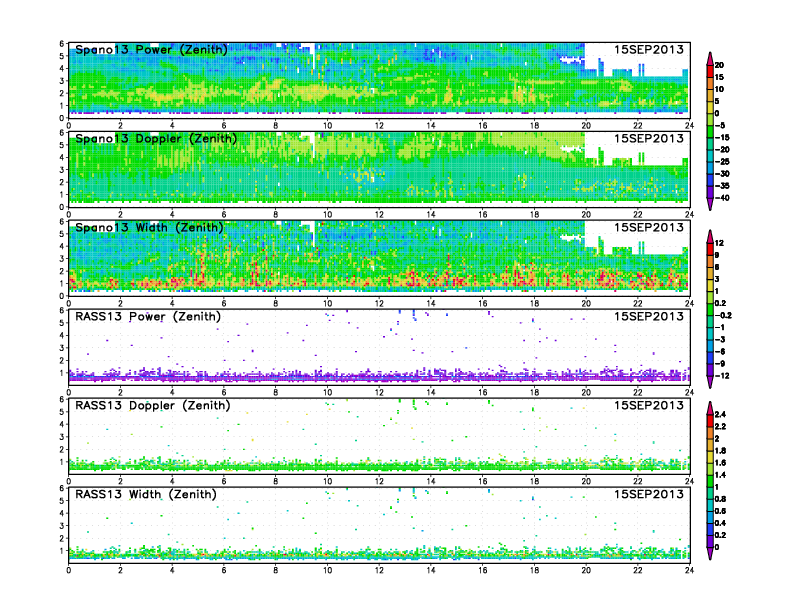Click the "-0.2" label on the middle colorbar
This screenshot has width=792, height=612.
click(723, 316)
